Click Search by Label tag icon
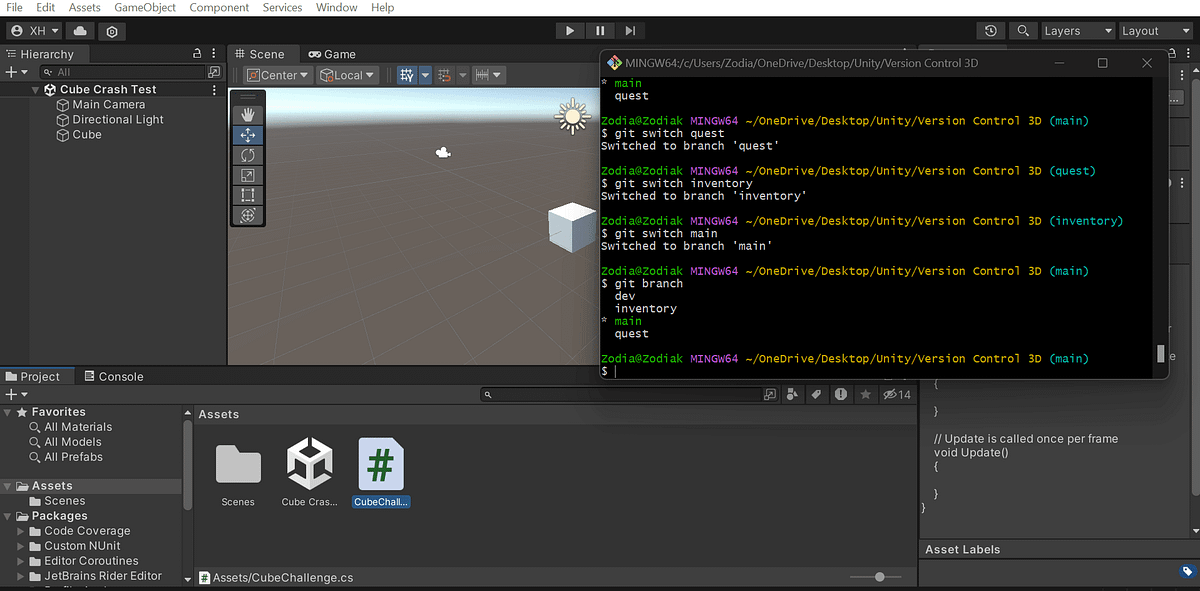 [x=817, y=395]
